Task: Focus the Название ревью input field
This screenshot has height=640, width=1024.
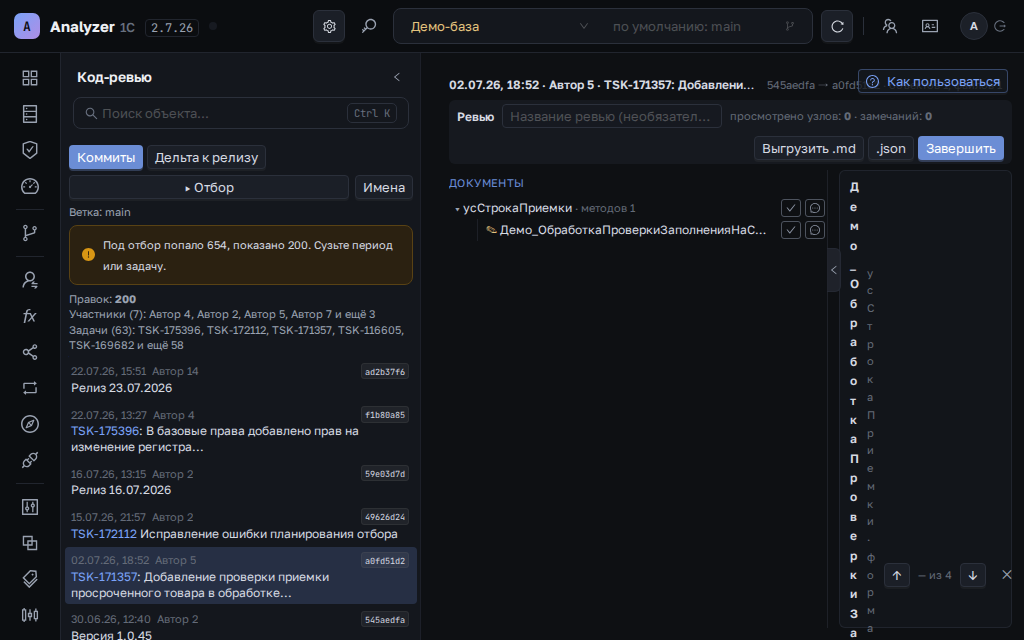Action: pyautogui.click(x=612, y=116)
